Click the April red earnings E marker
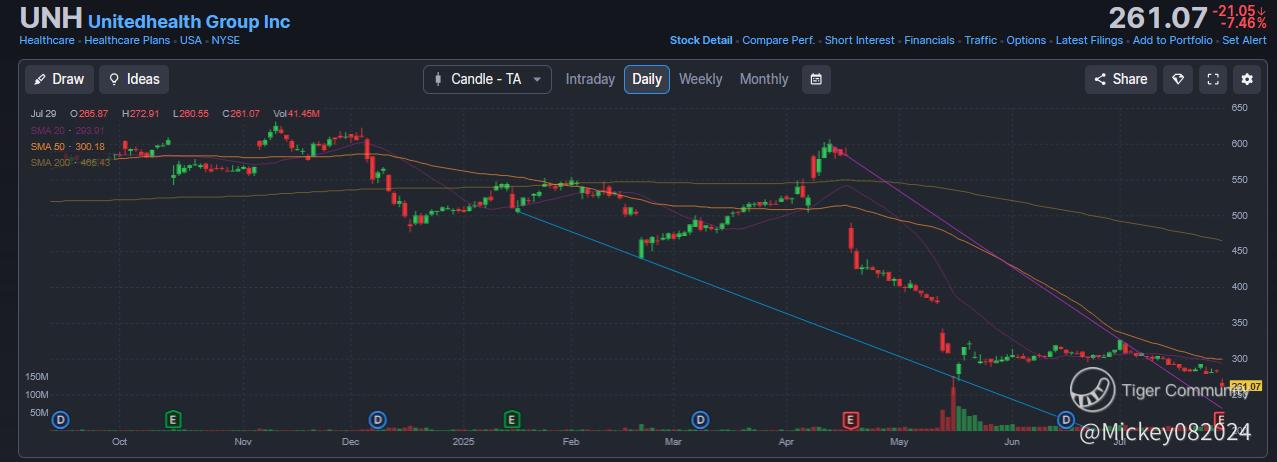 tap(852, 419)
